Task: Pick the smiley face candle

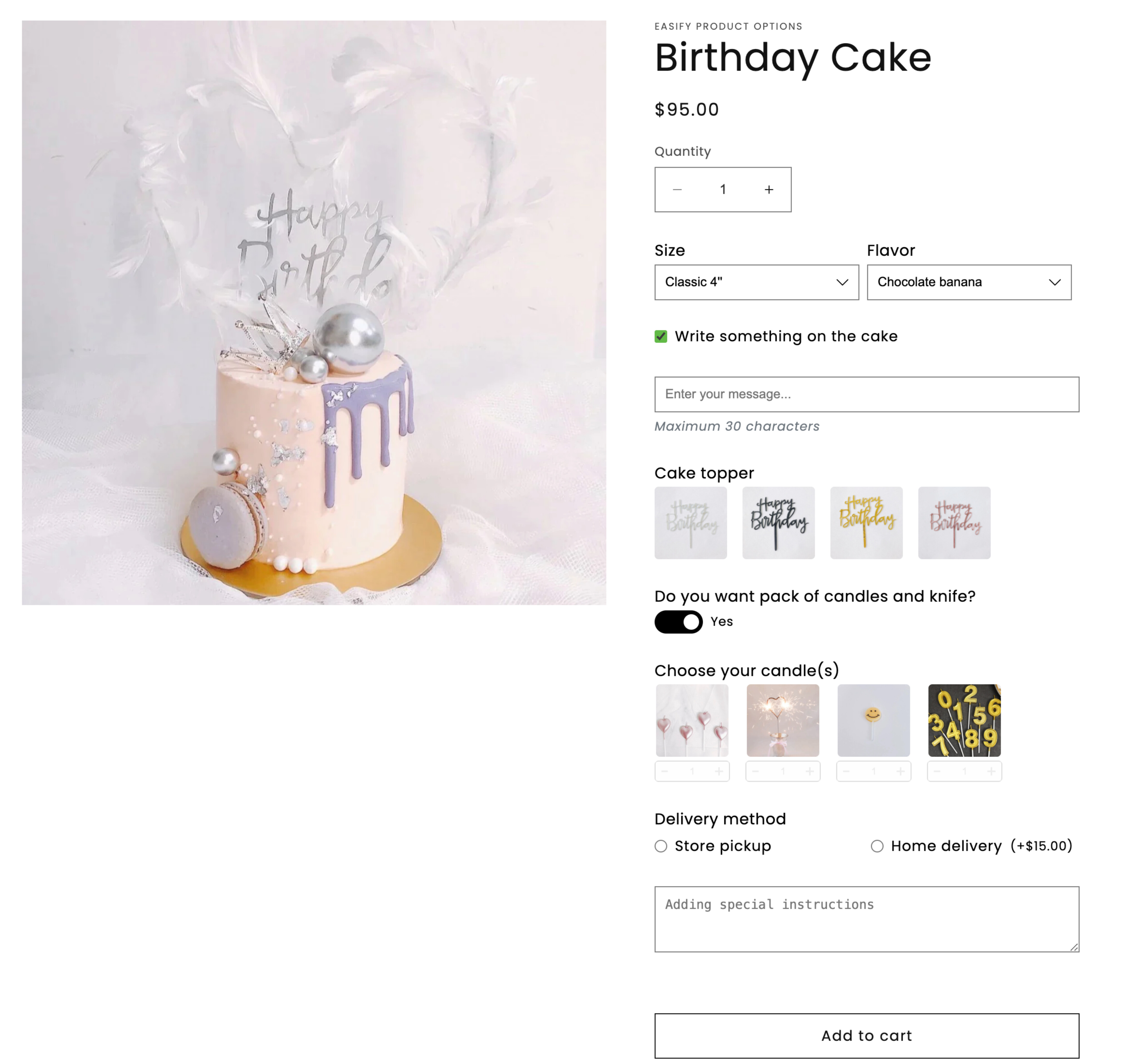Action: click(x=873, y=720)
